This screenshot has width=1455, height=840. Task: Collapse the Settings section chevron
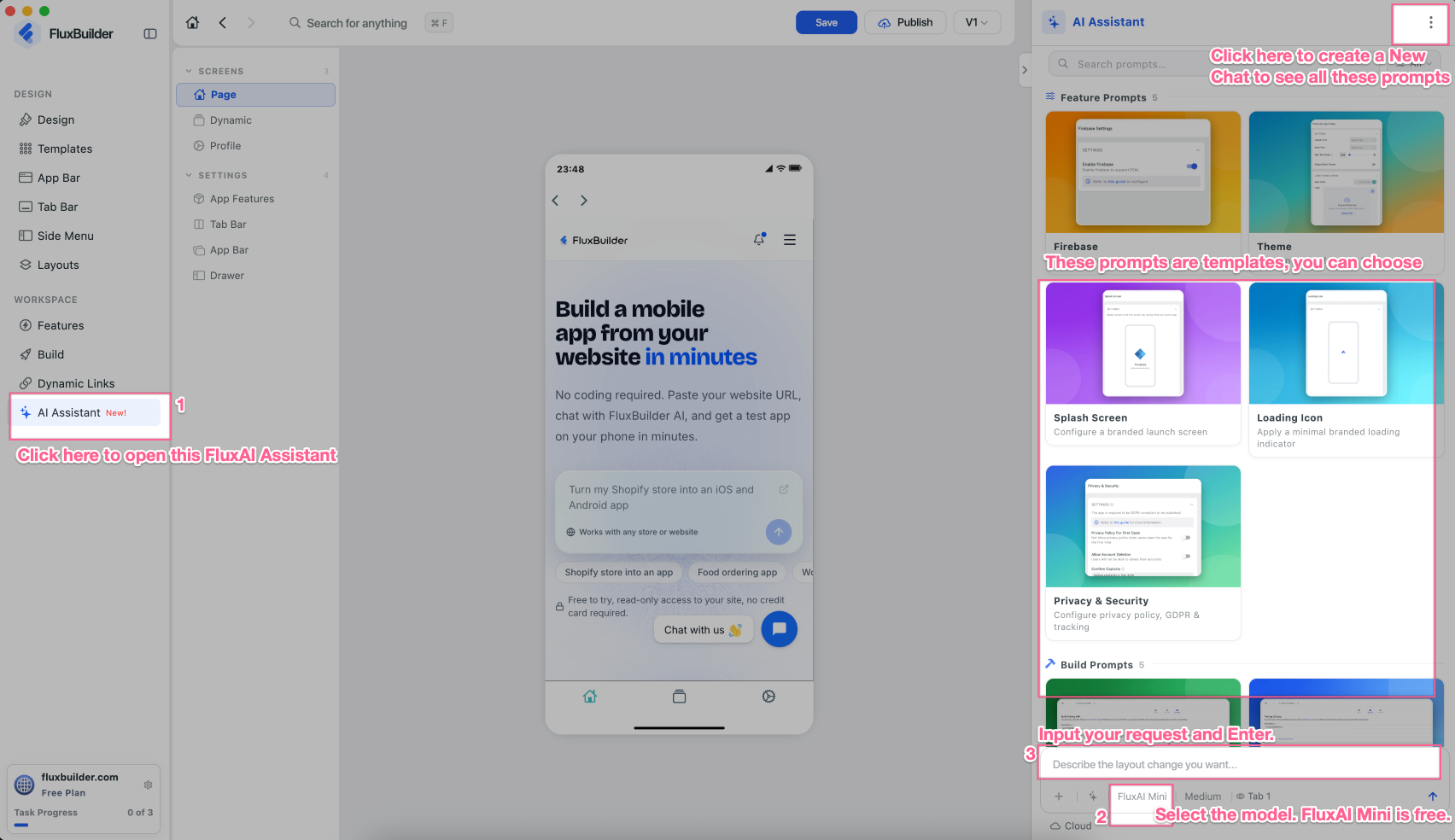pyautogui.click(x=189, y=176)
